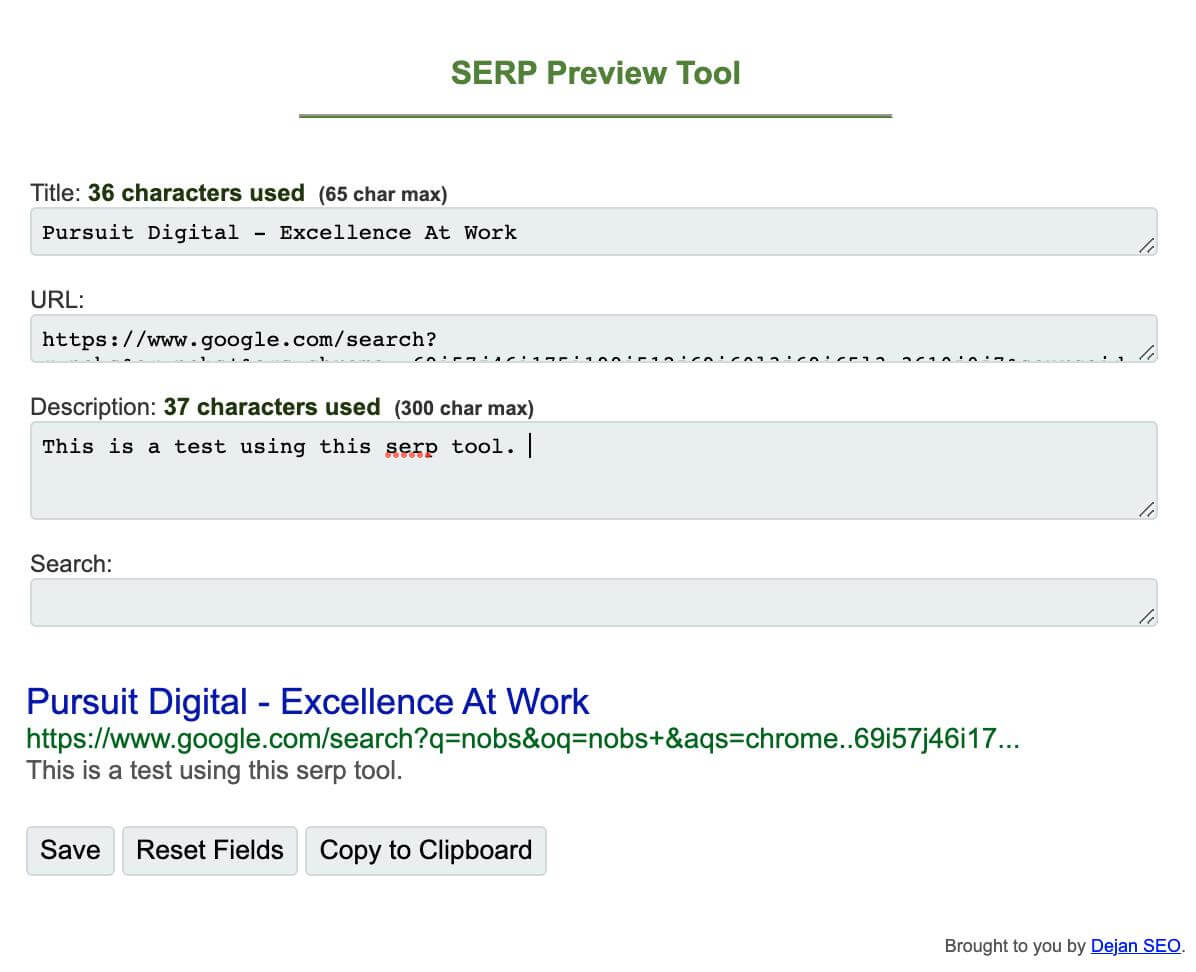This screenshot has width=1196, height=972.
Task: Click the green preview URL text
Action: (522, 739)
